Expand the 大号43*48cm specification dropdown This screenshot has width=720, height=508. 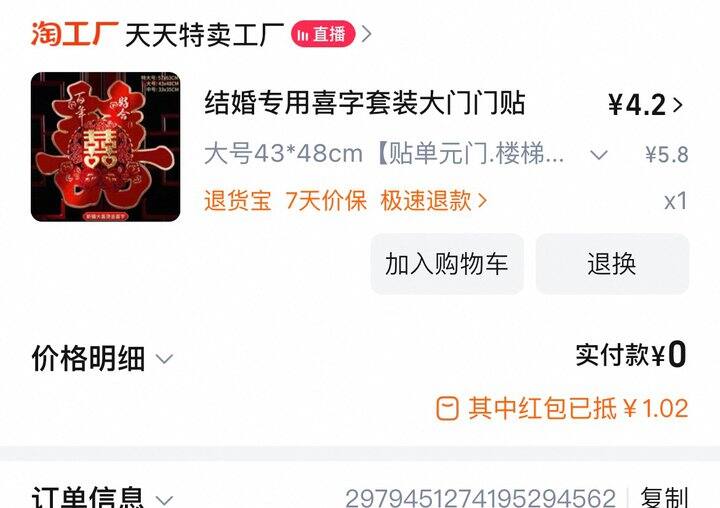click(599, 155)
